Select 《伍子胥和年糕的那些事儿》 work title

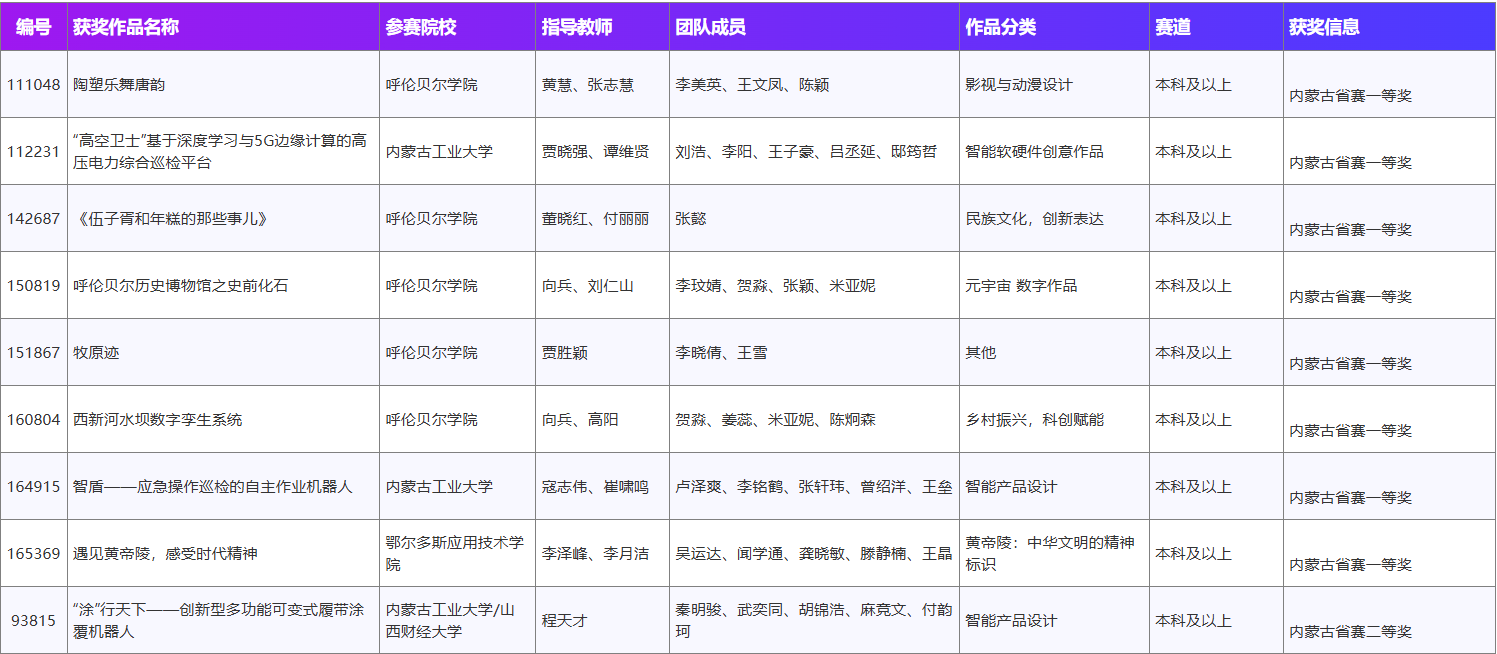click(x=171, y=219)
